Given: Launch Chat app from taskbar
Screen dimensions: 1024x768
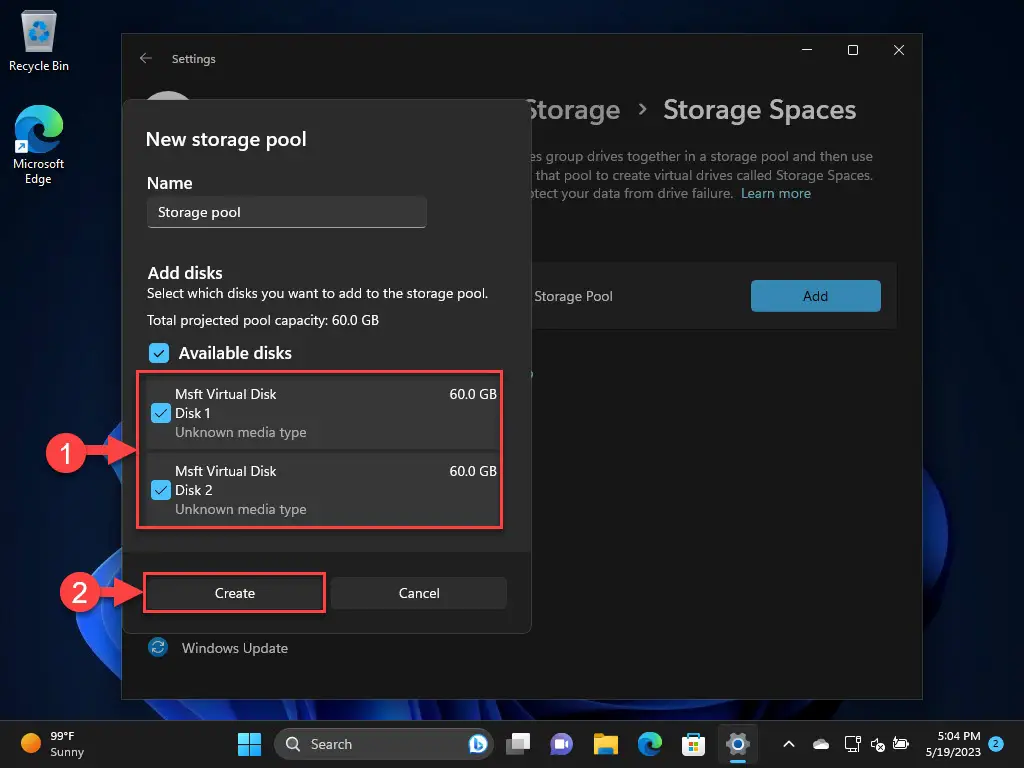Looking at the screenshot, I should (x=562, y=744).
